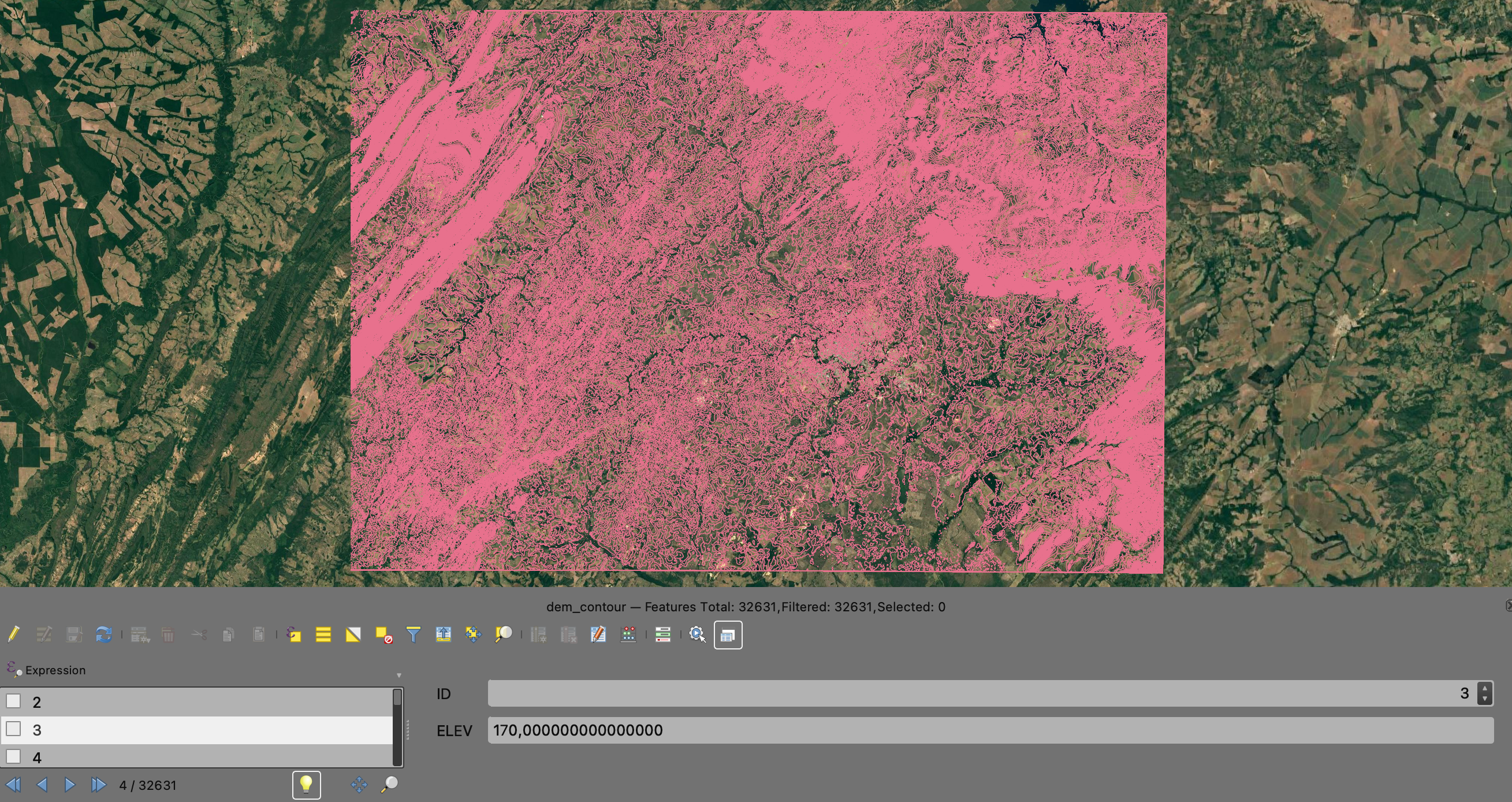Pan map to selected rows
1512x802 pixels.
click(473, 634)
